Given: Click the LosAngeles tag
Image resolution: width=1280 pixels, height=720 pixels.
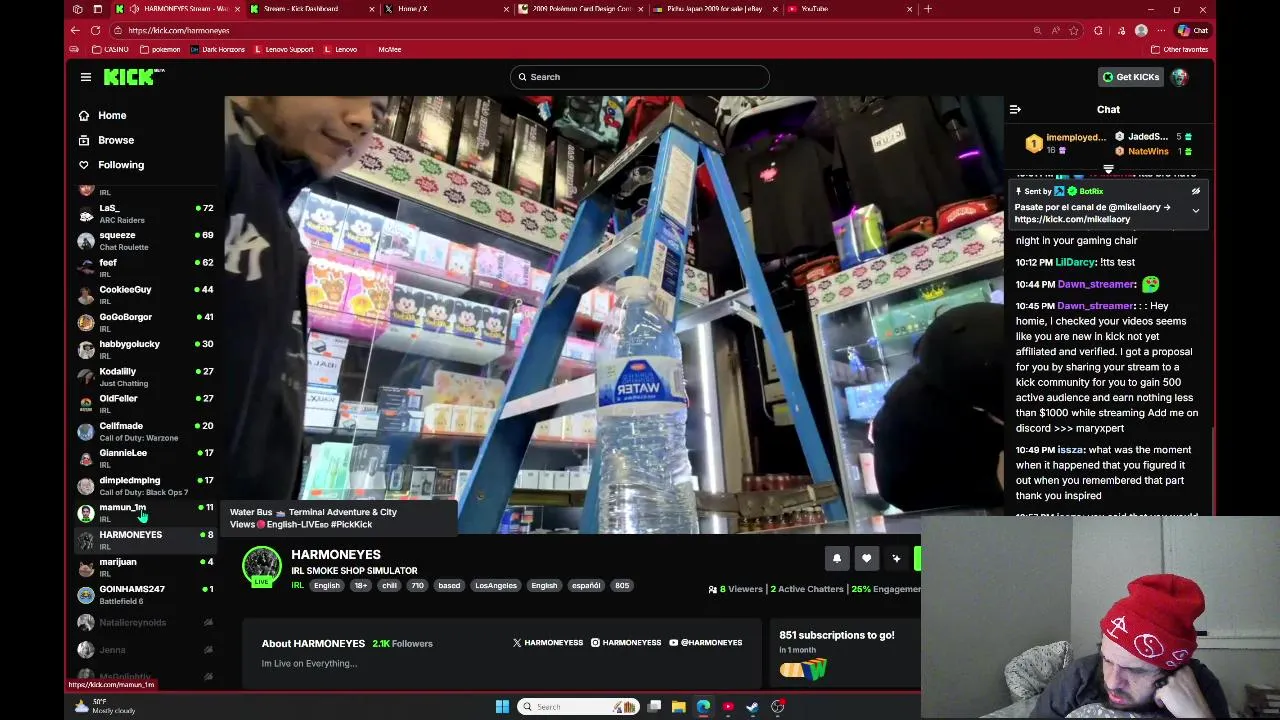Looking at the screenshot, I should (x=496, y=586).
